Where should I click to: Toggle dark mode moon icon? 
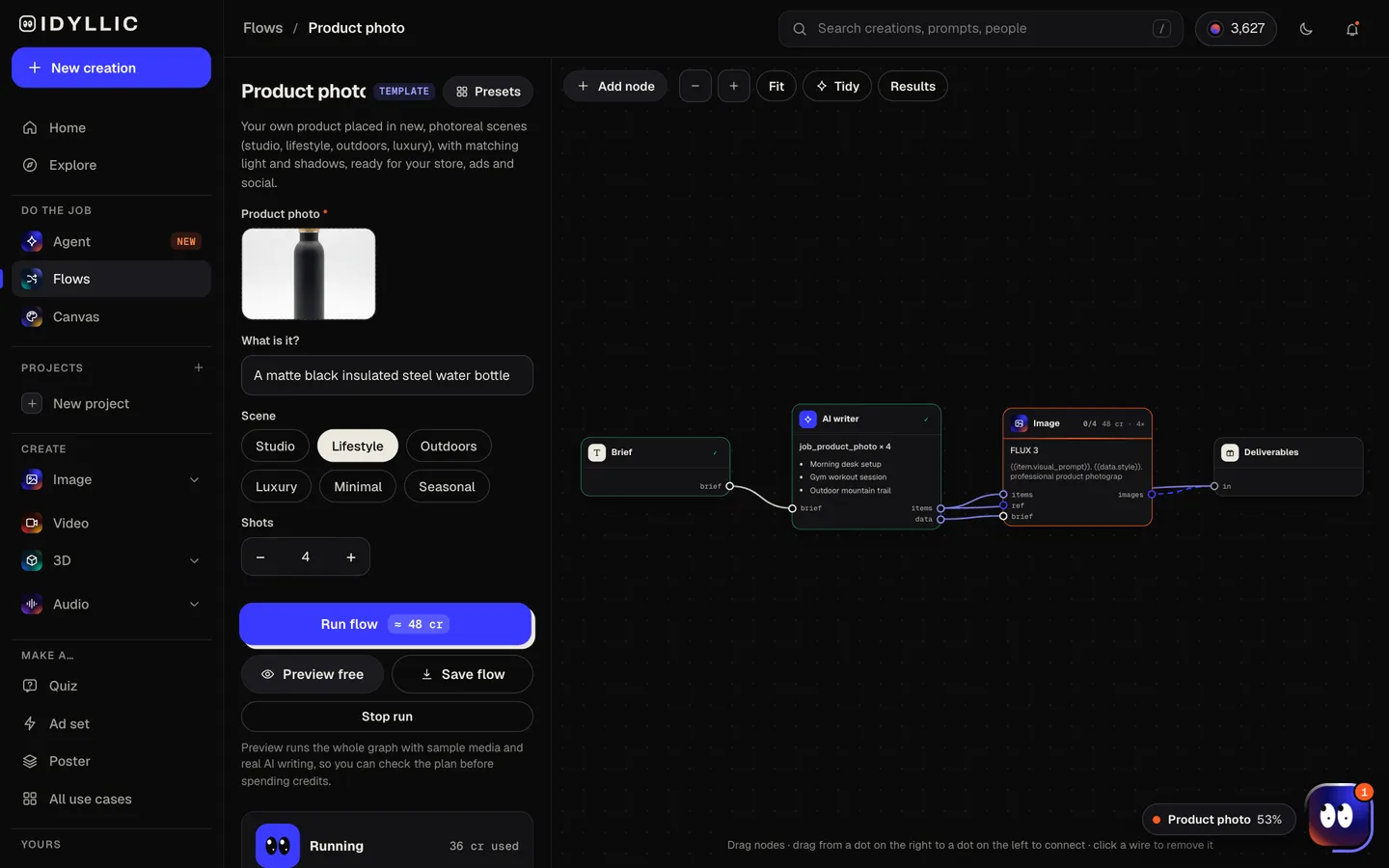(x=1306, y=29)
